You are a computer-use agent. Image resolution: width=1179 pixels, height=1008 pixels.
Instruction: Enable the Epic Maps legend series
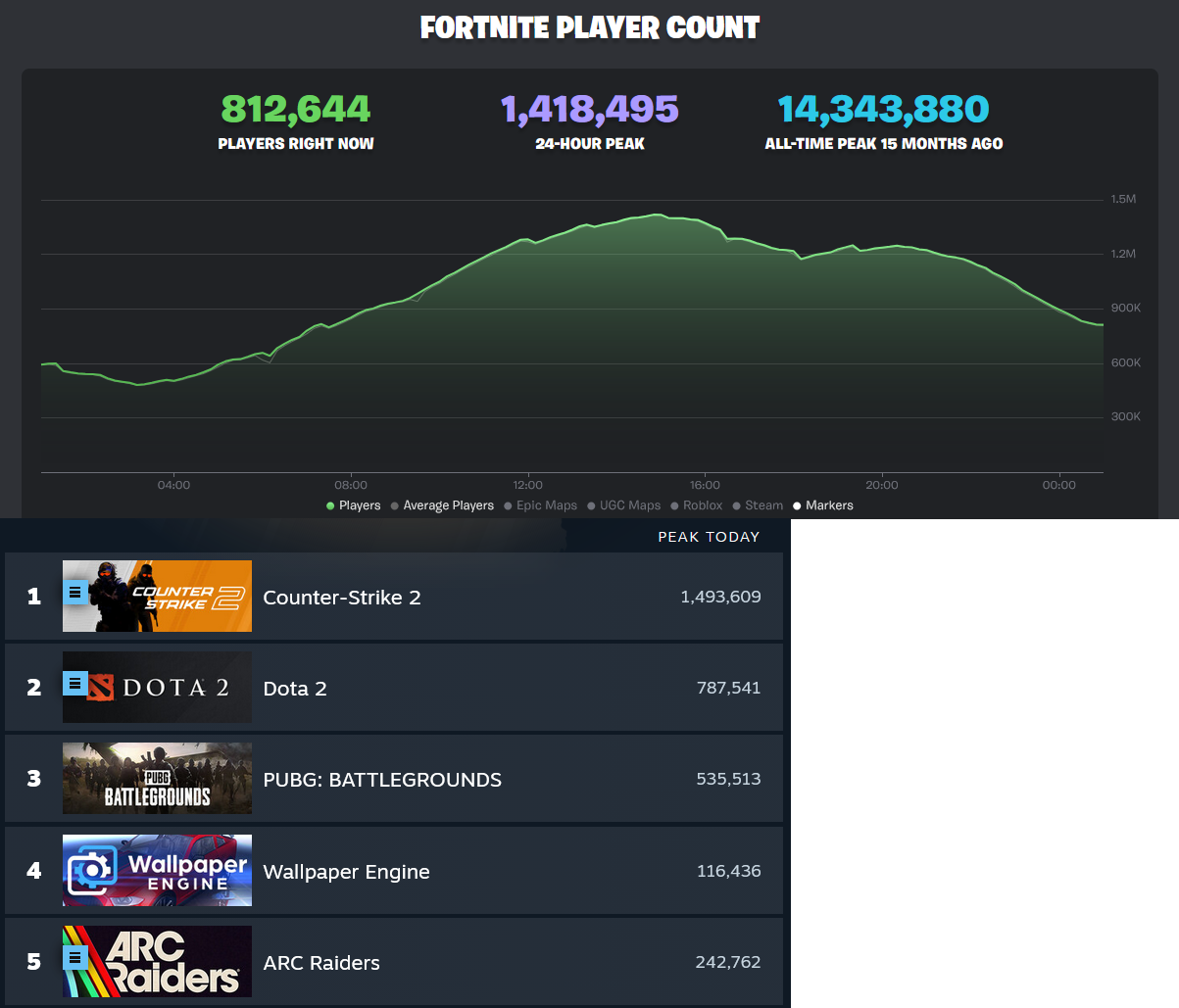(x=540, y=505)
